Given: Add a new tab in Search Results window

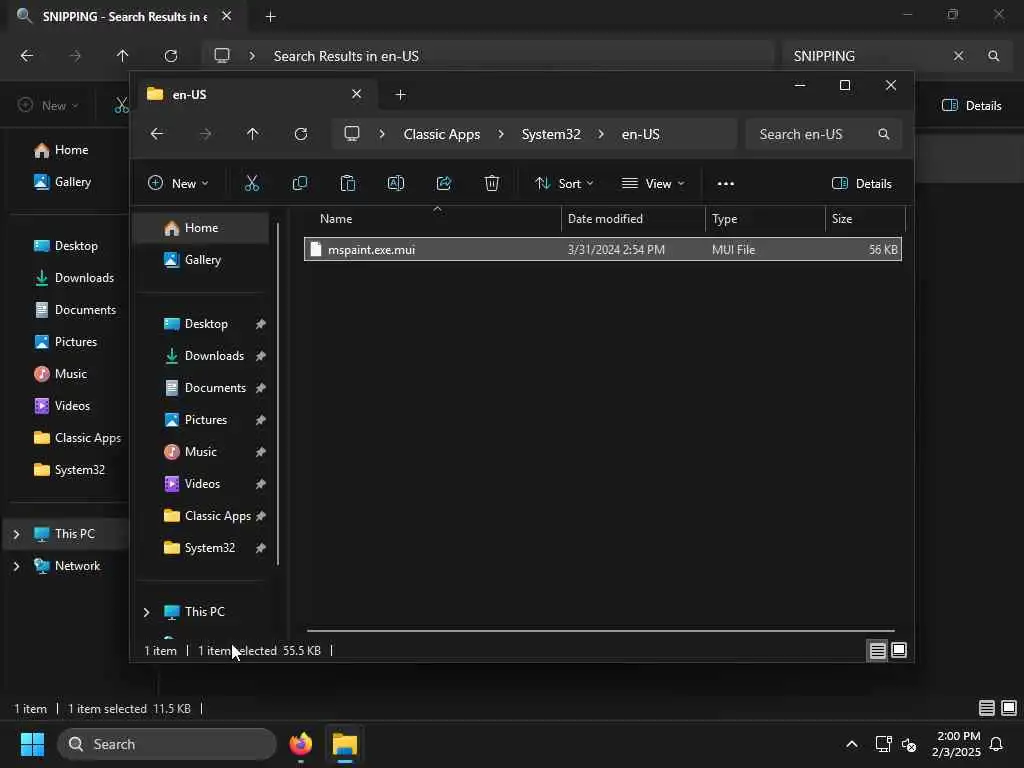Looking at the screenshot, I should pos(270,16).
